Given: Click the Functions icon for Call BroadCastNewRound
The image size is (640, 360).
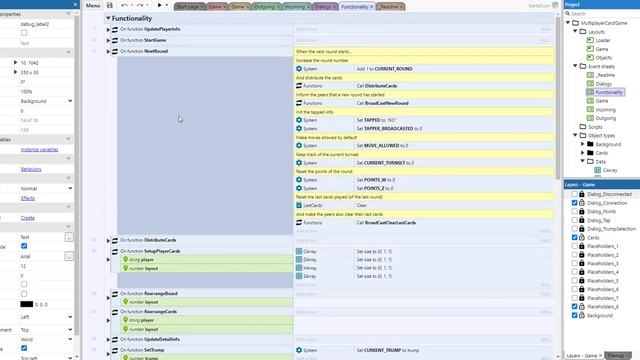Looking at the screenshot, I should [x=299, y=103].
